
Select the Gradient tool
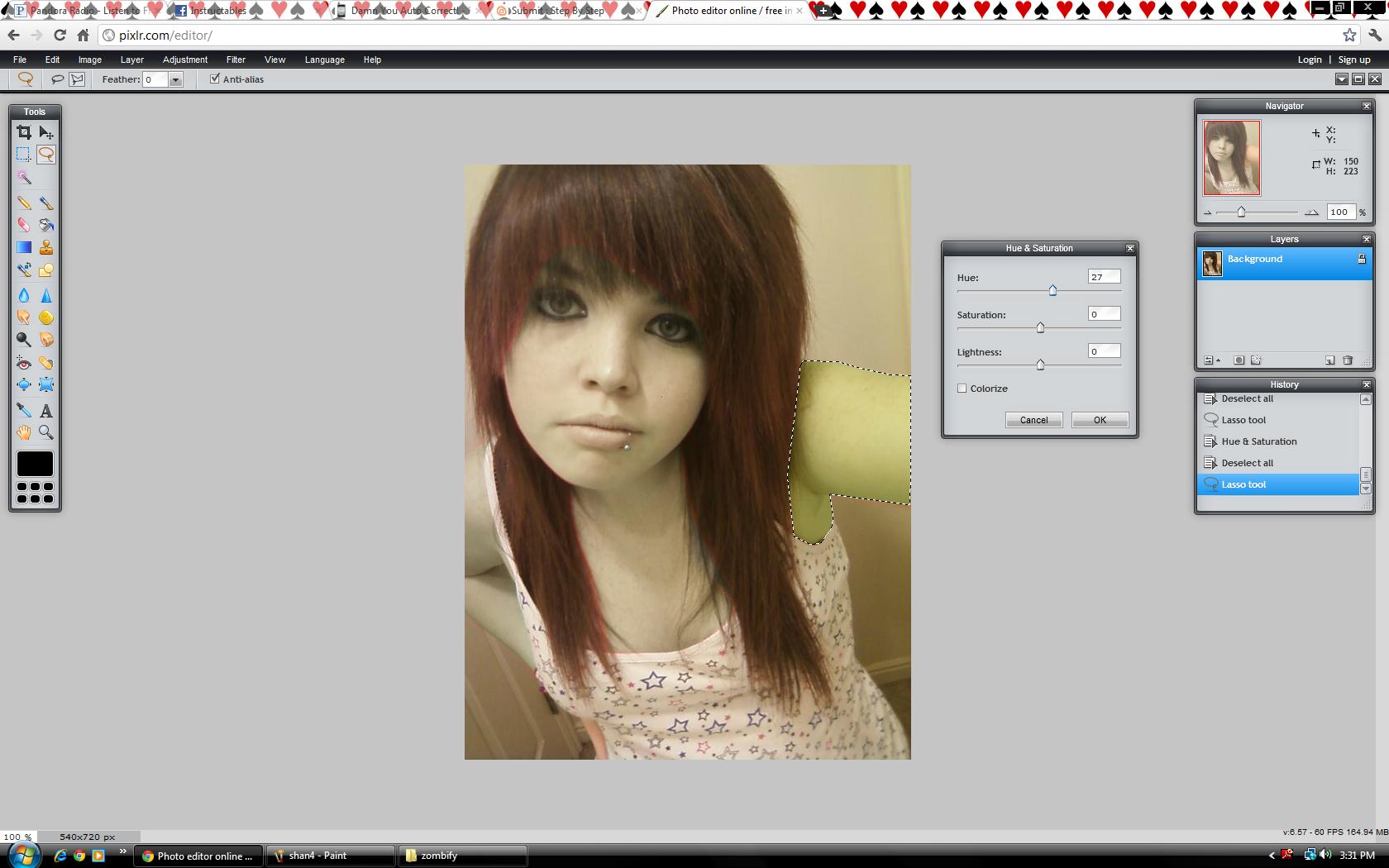pos(24,247)
